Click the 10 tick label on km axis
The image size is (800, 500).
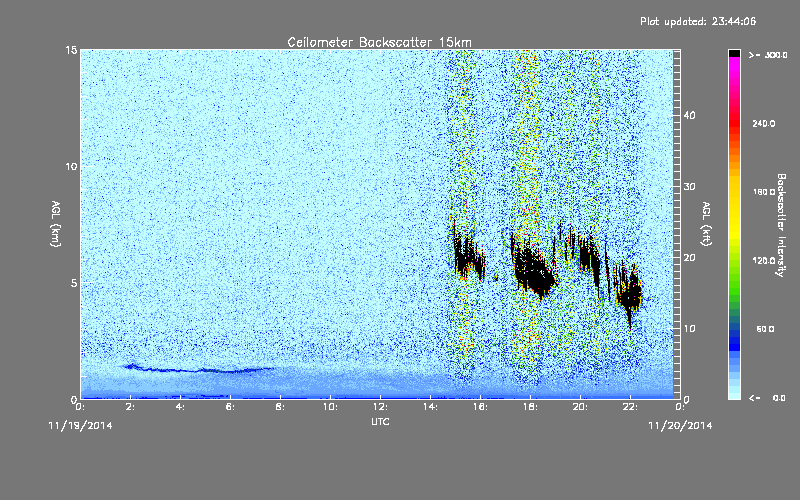click(x=71, y=167)
